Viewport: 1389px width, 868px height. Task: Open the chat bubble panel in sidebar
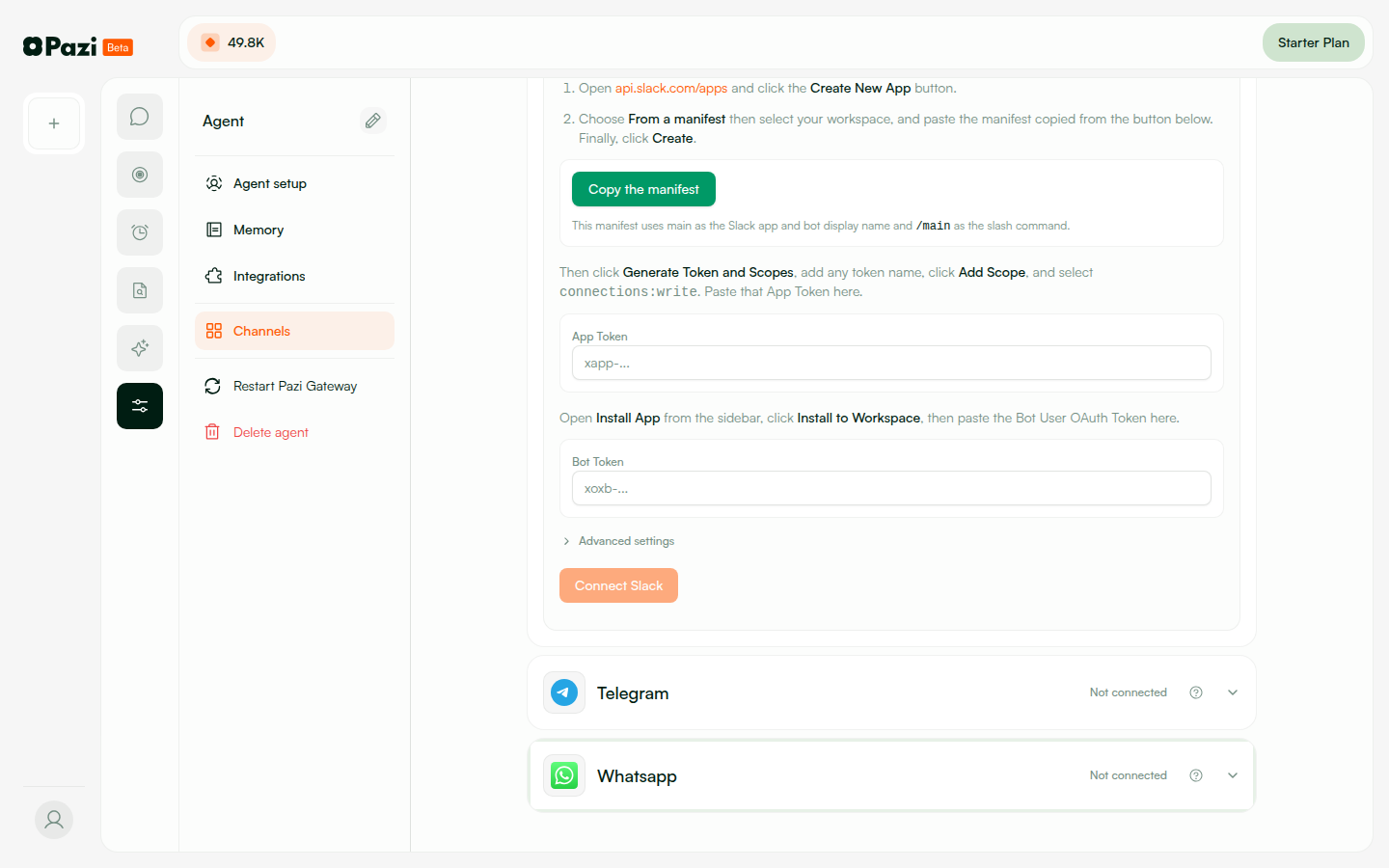point(139,116)
